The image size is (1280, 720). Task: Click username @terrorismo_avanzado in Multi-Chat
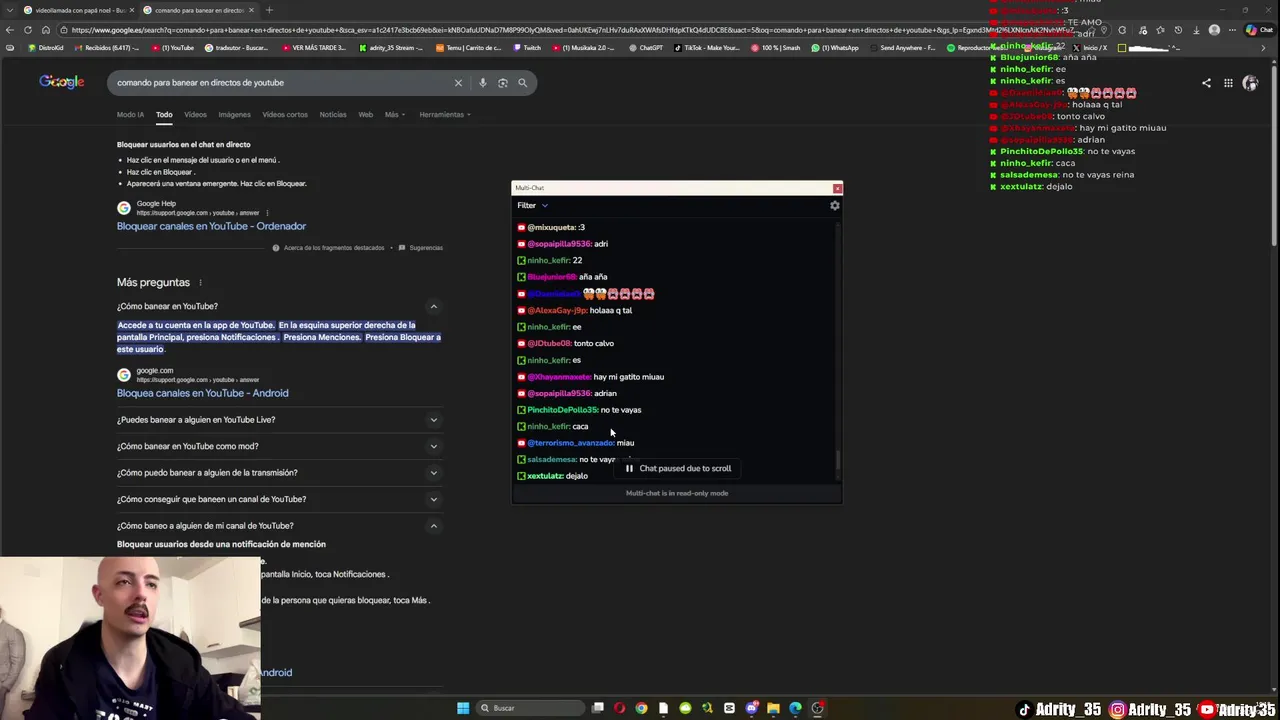coord(571,443)
